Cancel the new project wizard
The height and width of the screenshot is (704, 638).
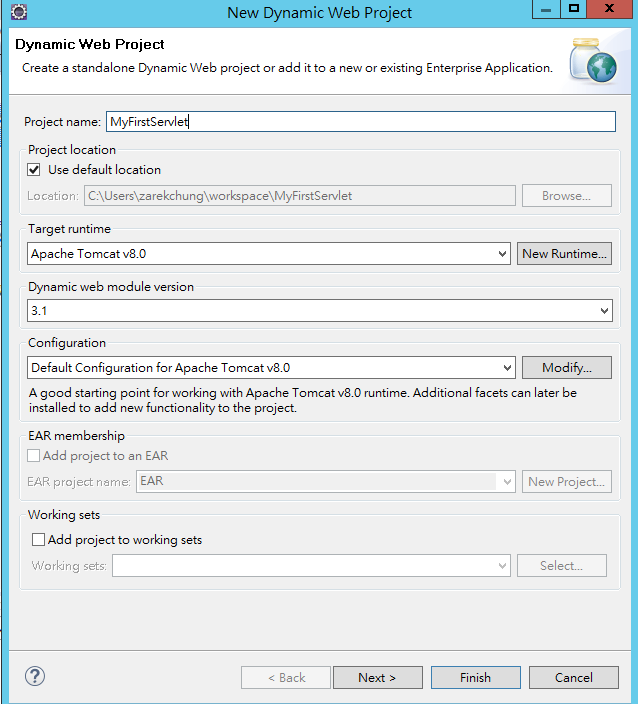click(x=574, y=678)
